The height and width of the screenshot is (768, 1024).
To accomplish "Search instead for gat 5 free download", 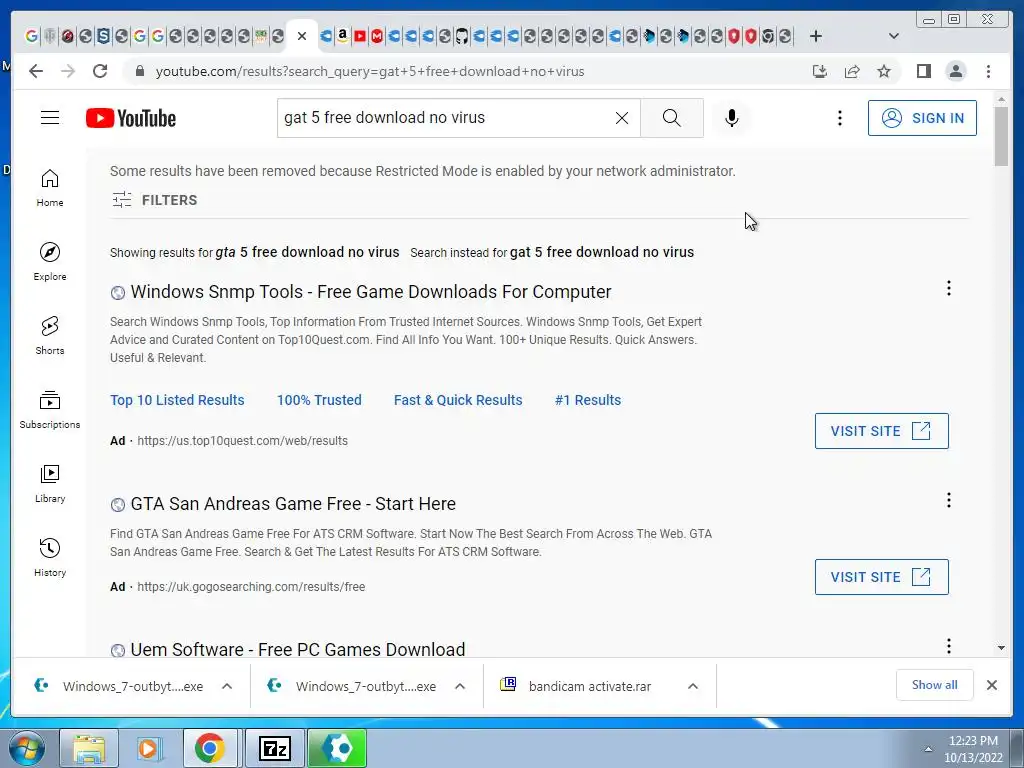I will (601, 252).
